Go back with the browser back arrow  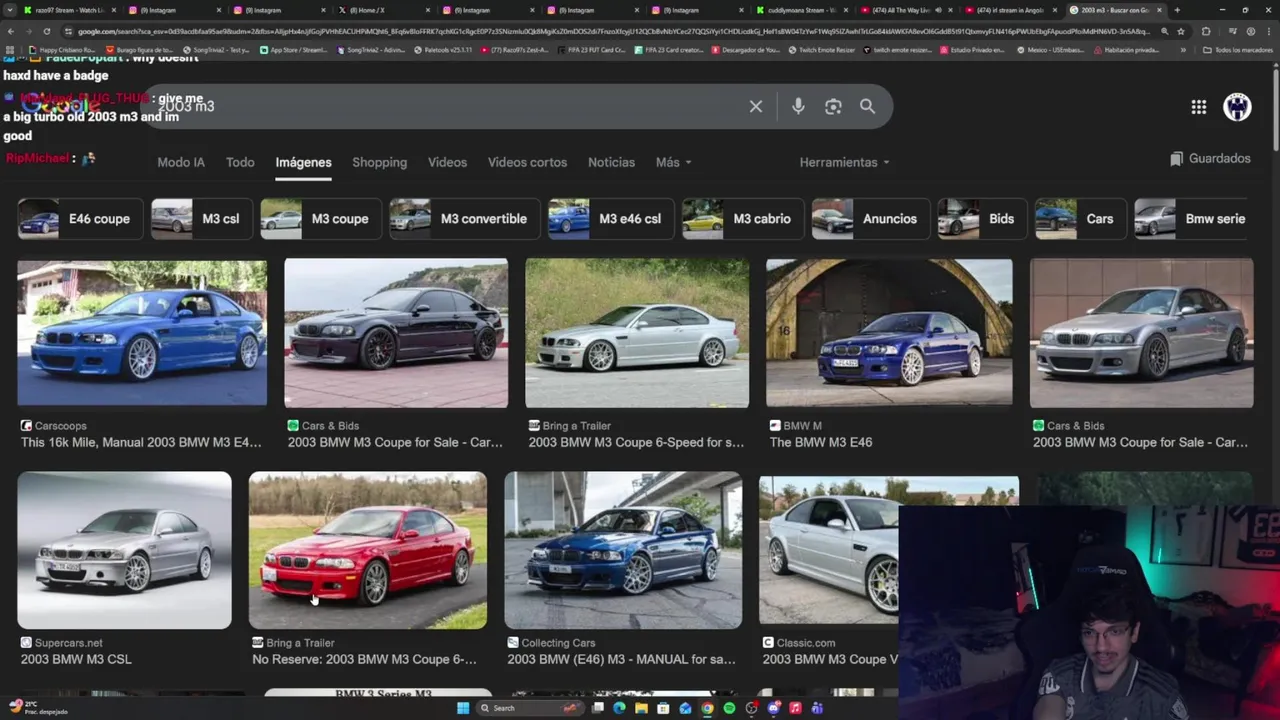(x=10, y=31)
